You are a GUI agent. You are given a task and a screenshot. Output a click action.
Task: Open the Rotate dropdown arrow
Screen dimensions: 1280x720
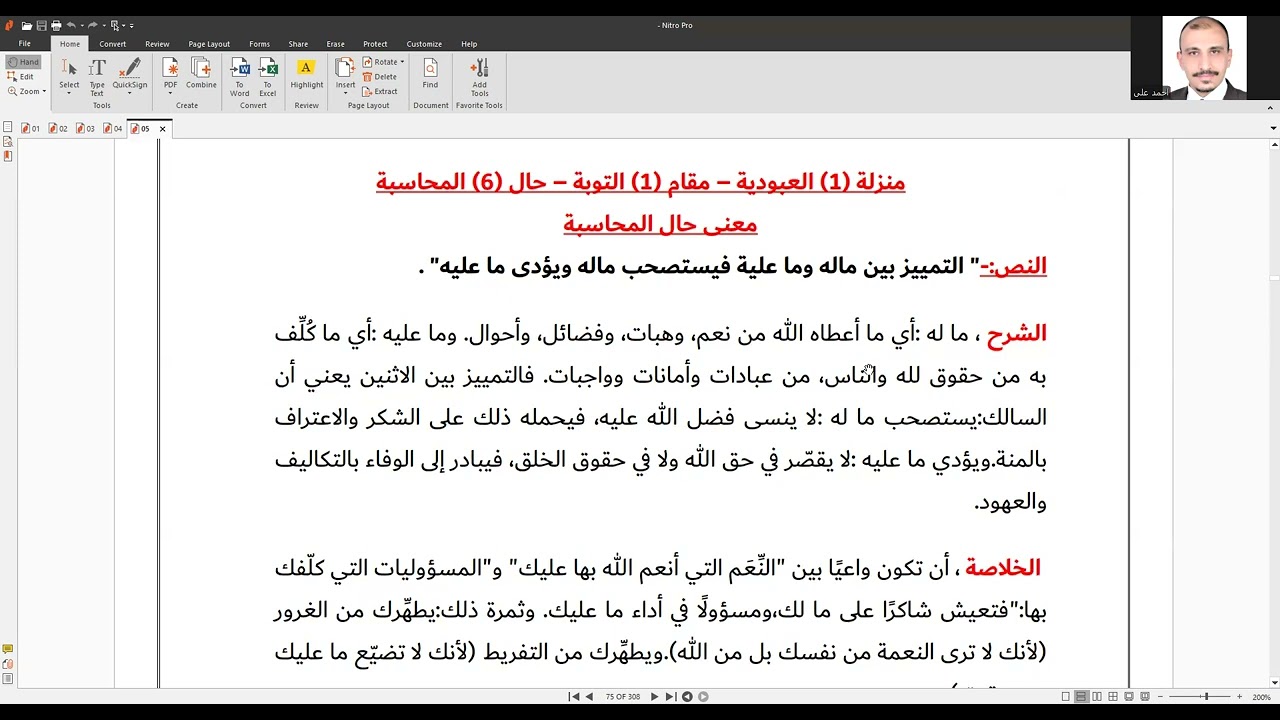[x=402, y=62]
